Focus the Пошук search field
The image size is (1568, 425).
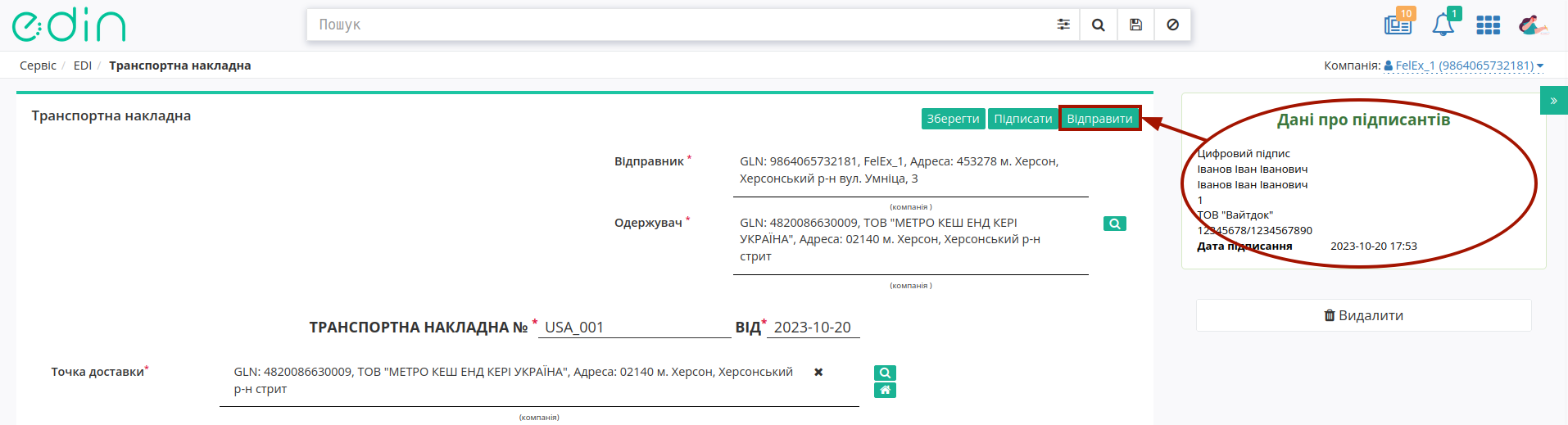click(x=678, y=25)
